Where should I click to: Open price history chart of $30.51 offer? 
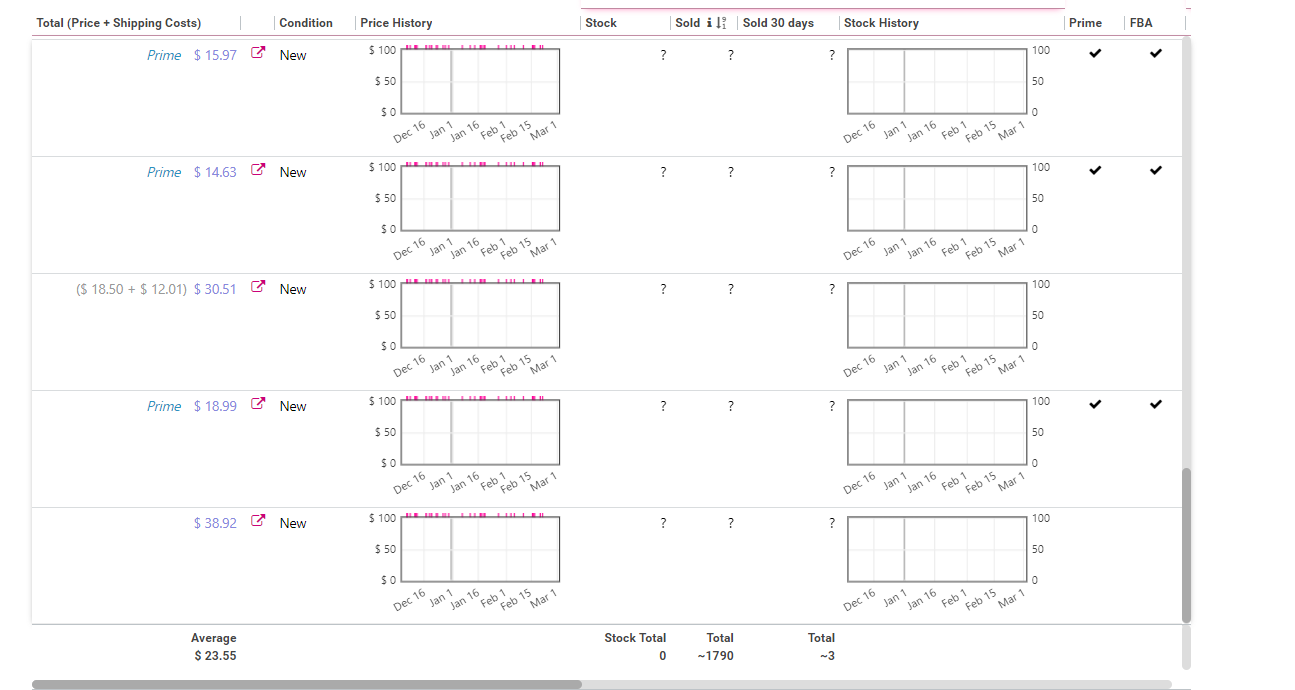[479, 315]
